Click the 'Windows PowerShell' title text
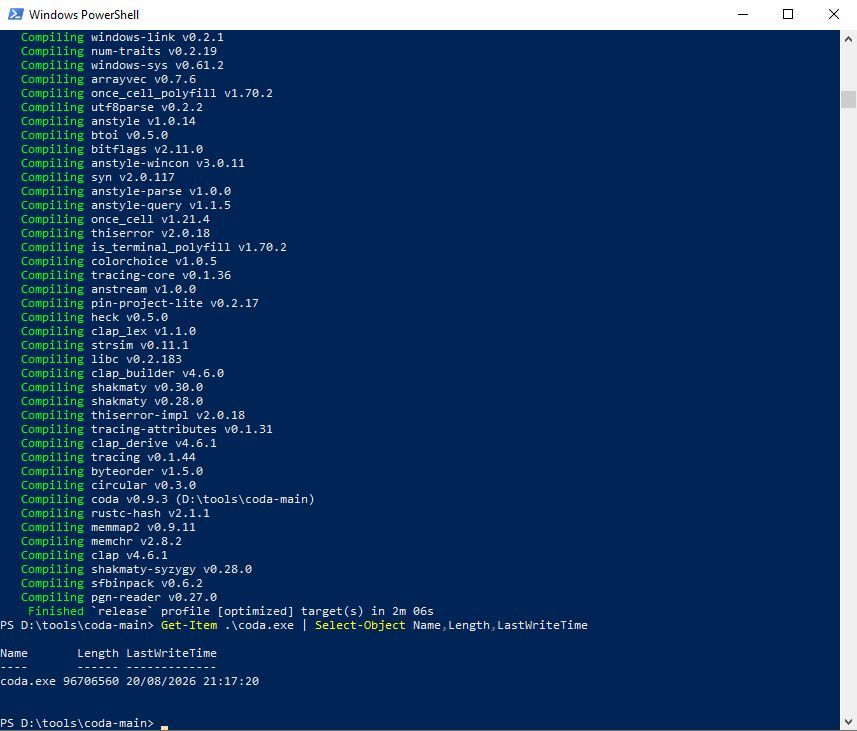 coord(84,15)
